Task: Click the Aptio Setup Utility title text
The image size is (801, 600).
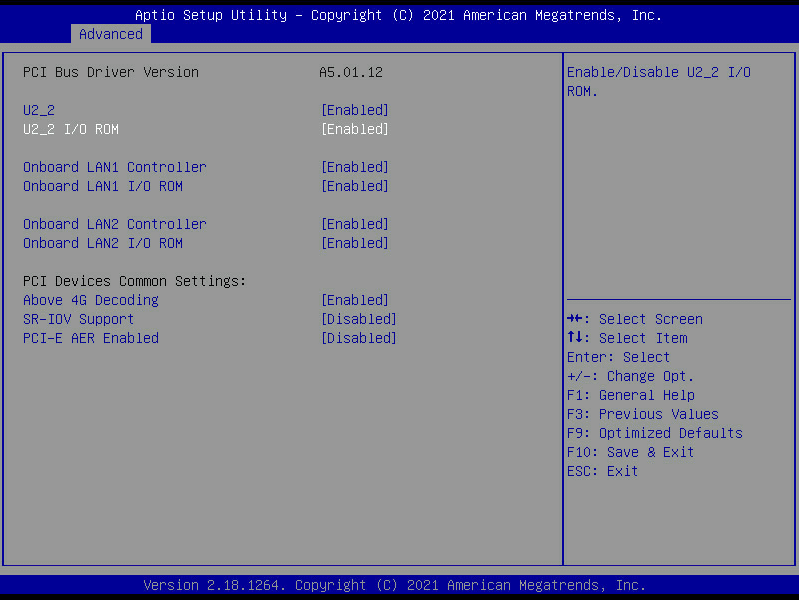Action: [398, 15]
